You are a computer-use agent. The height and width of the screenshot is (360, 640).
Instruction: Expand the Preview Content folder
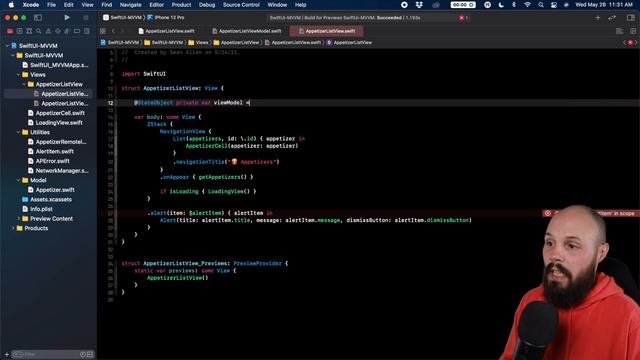tap(19, 219)
